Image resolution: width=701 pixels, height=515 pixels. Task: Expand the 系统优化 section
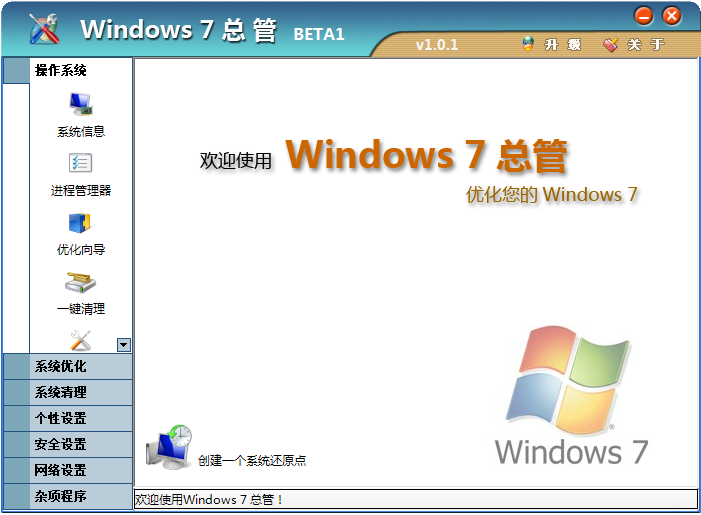[x=68, y=367]
